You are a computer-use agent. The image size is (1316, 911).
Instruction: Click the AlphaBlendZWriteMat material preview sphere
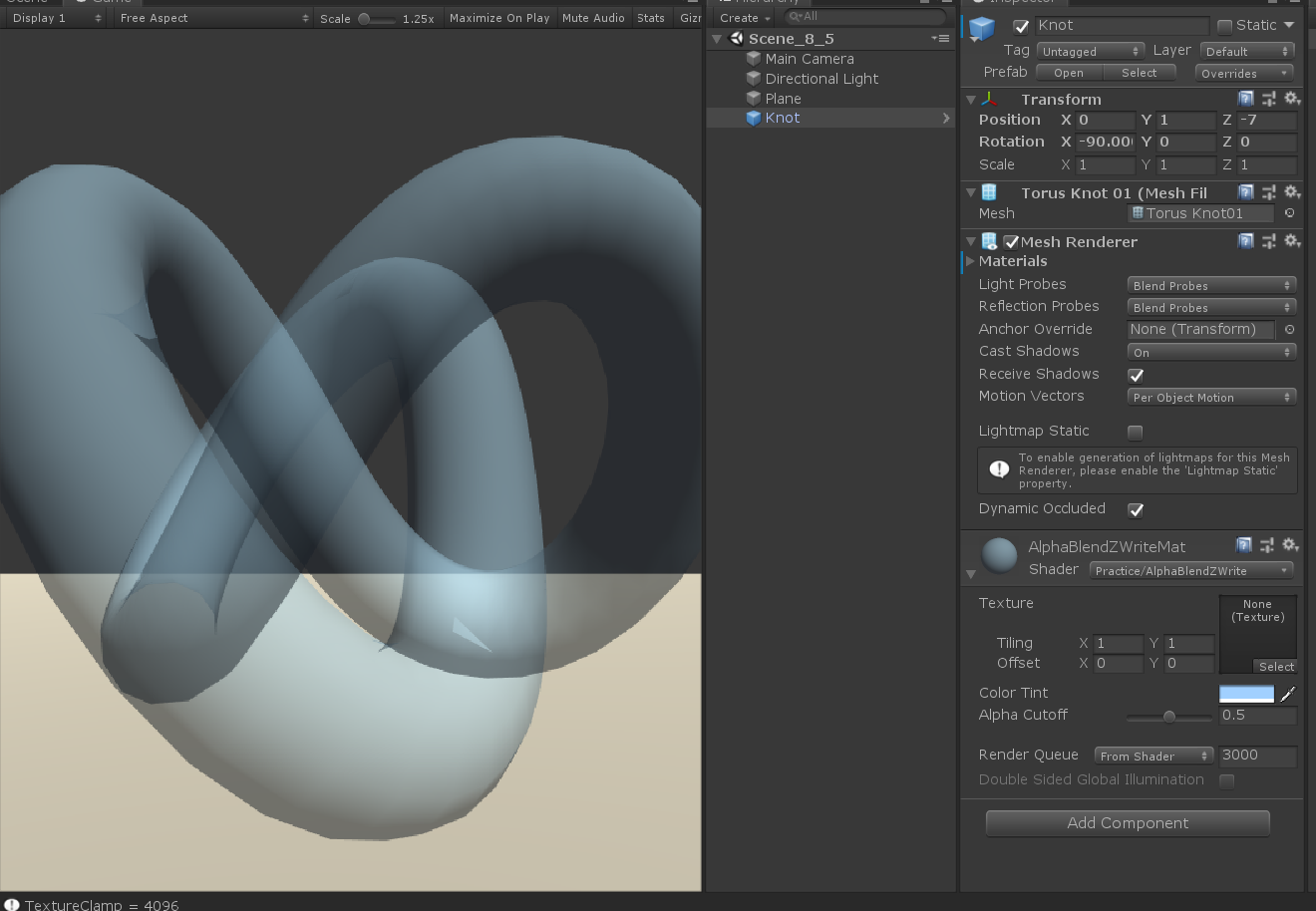point(999,555)
